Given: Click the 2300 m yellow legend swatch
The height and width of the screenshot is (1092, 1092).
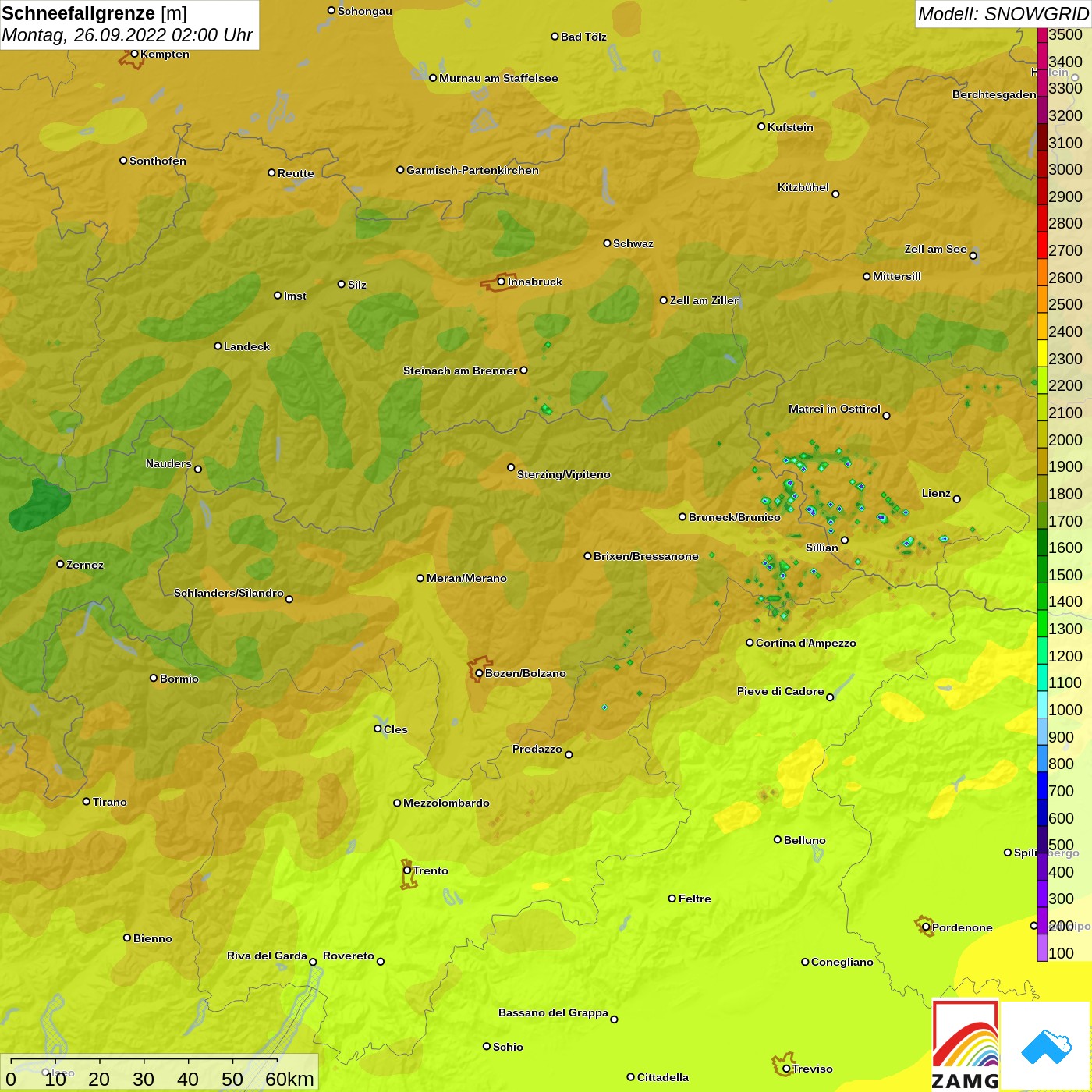Looking at the screenshot, I should point(1042,353).
